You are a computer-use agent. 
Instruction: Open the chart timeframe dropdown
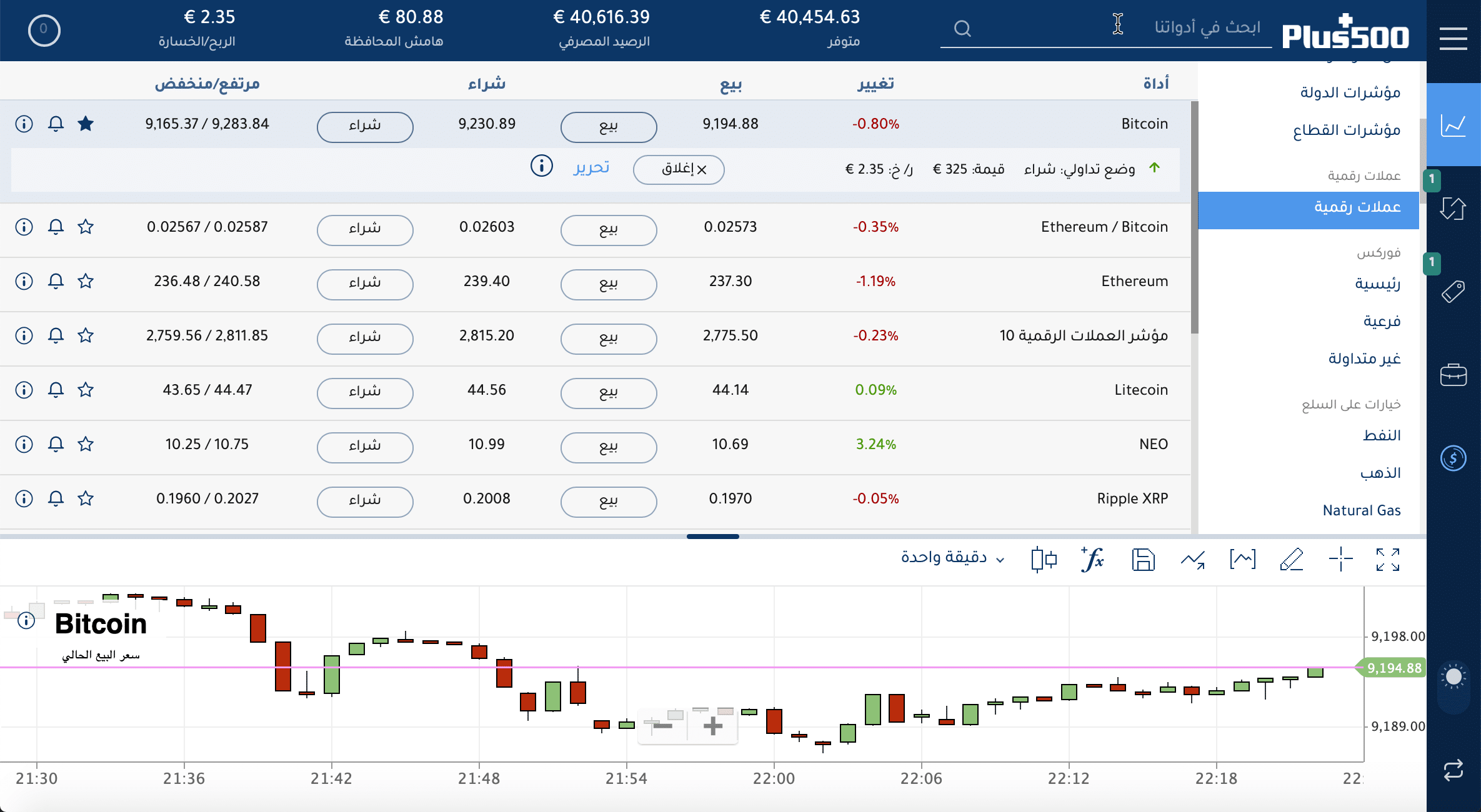tap(952, 557)
